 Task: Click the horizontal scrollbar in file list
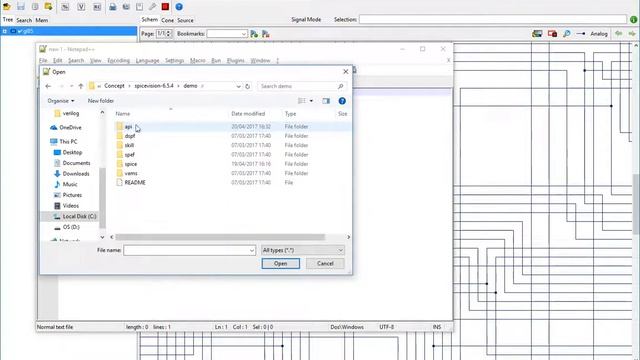[x=220, y=237]
